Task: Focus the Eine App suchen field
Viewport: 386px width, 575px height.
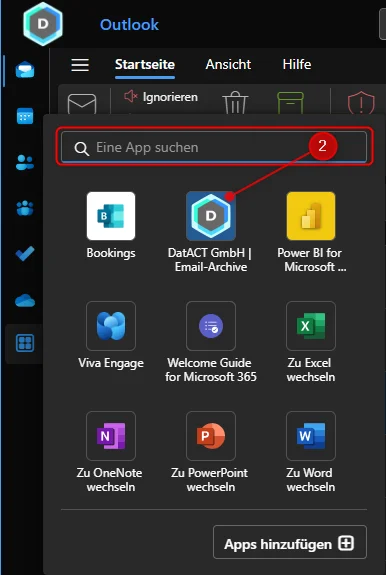Action: tap(214, 147)
